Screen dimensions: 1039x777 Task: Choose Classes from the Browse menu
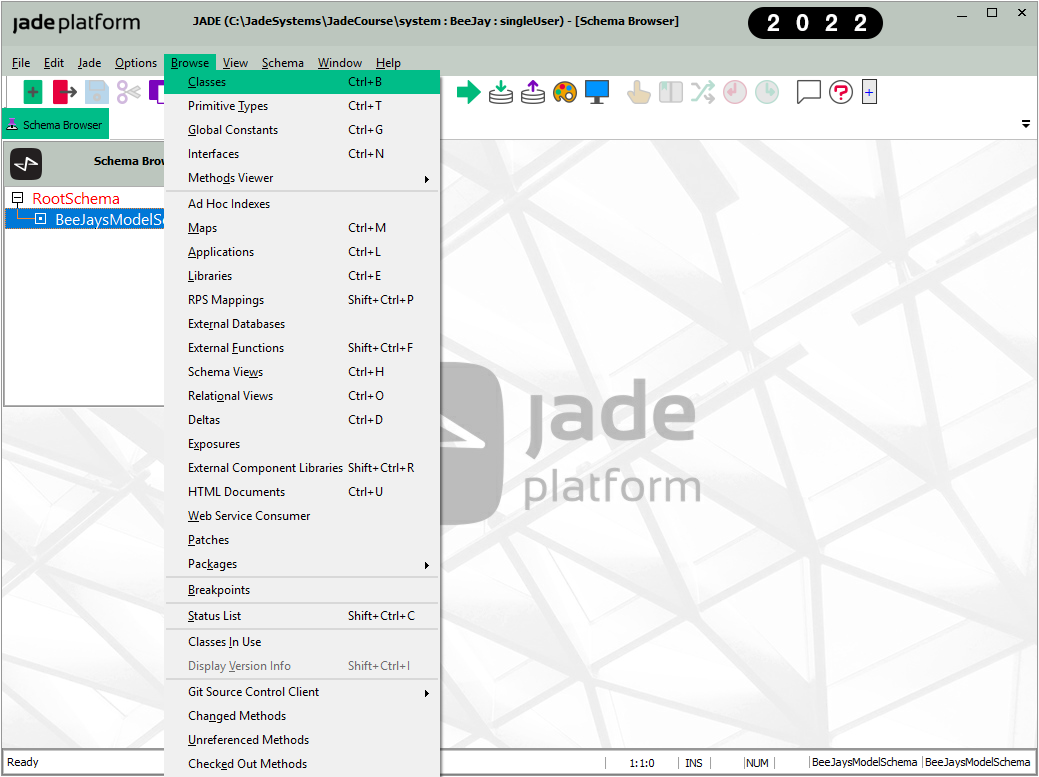click(207, 82)
